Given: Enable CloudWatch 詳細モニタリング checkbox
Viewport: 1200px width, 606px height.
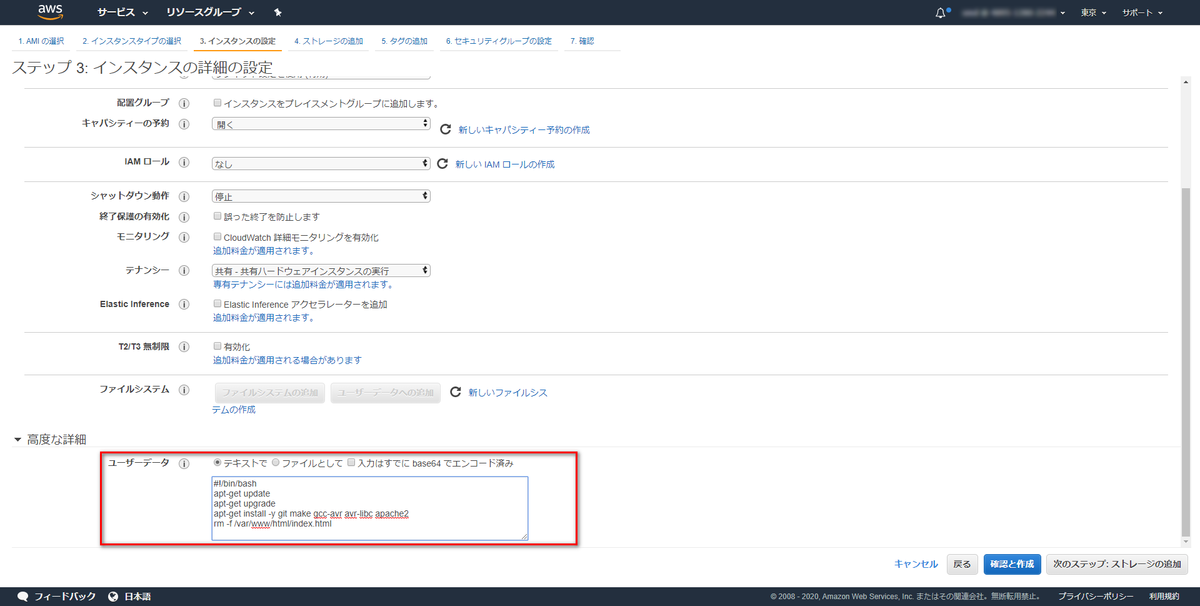Looking at the screenshot, I should tap(217, 237).
